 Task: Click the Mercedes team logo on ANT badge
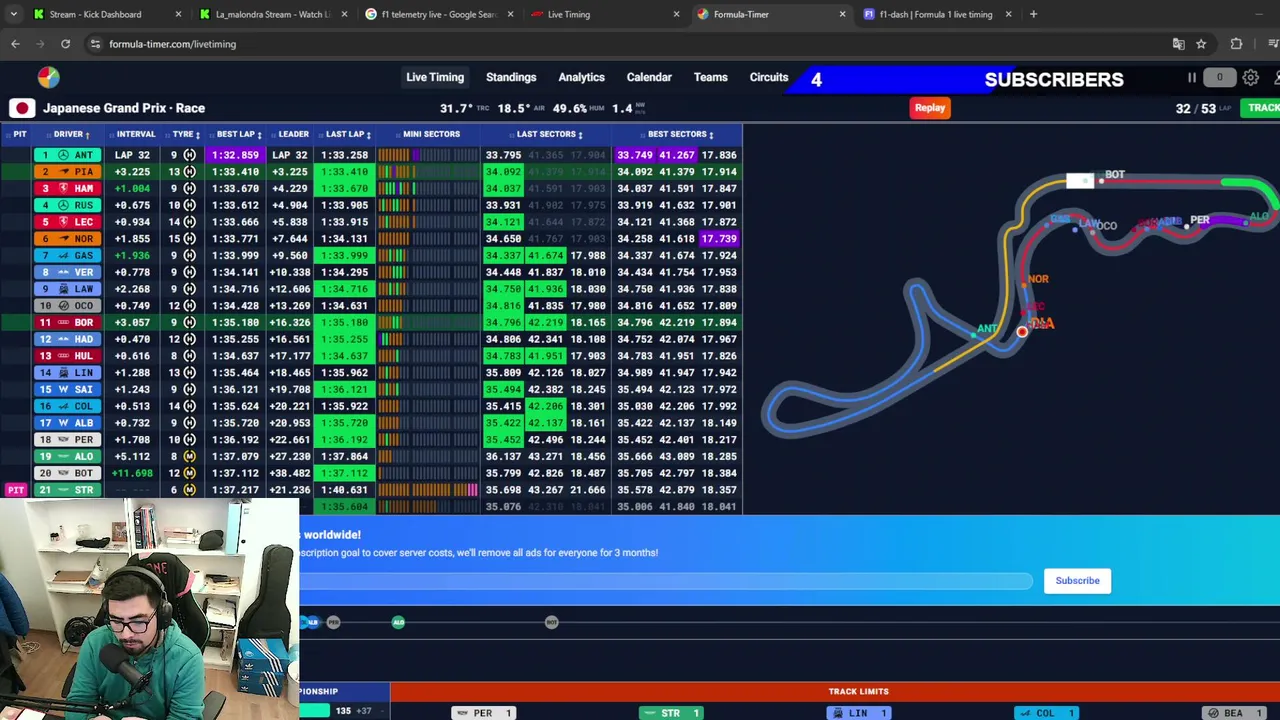(x=63, y=155)
